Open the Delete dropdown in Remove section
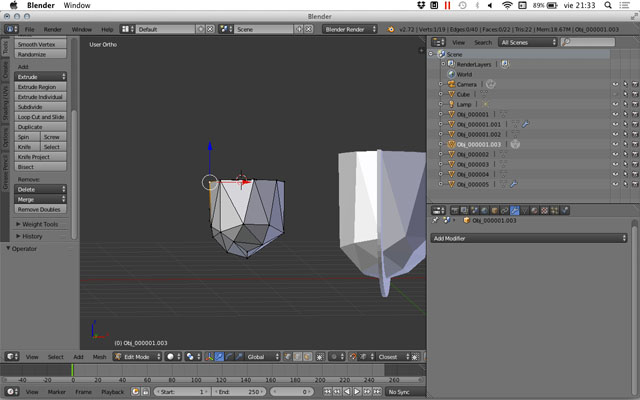The width and height of the screenshot is (640, 400). [40, 189]
